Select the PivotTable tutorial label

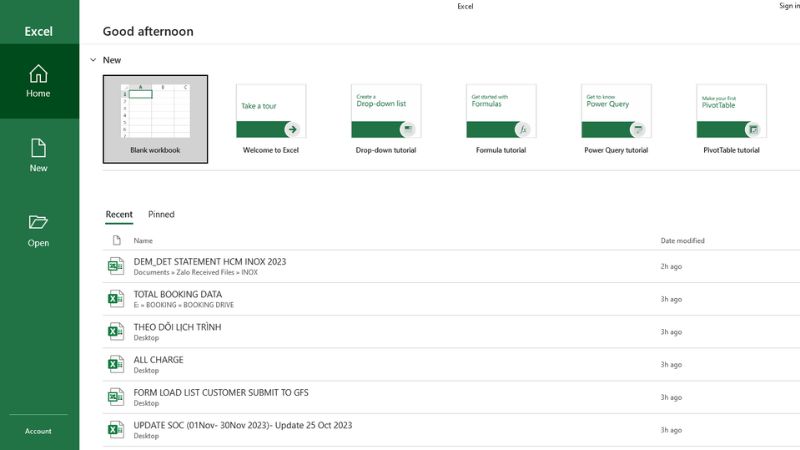pos(732,150)
